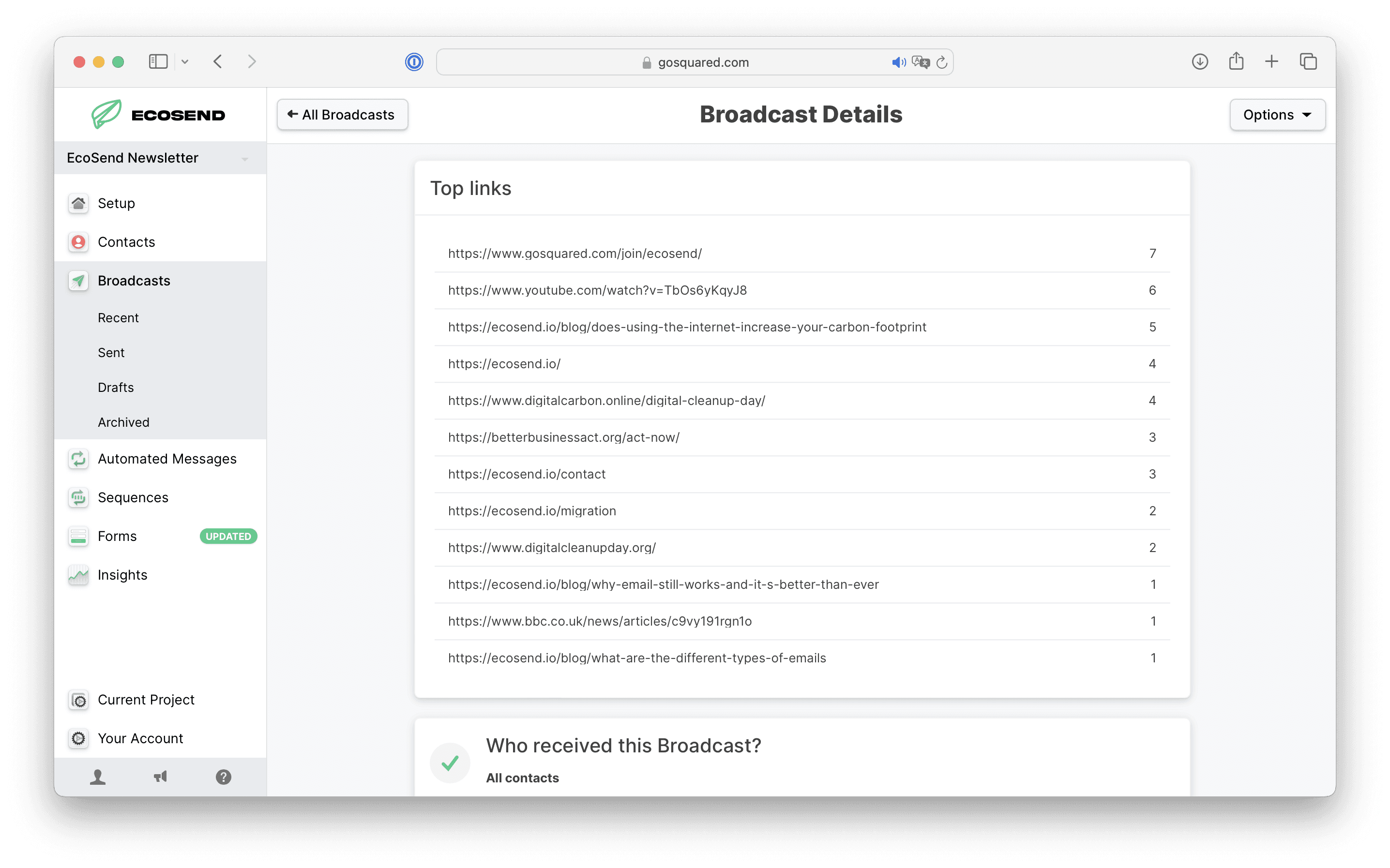Screen dimensions: 1390x868
Task: Open Safari downloads icon
Action: click(1199, 61)
